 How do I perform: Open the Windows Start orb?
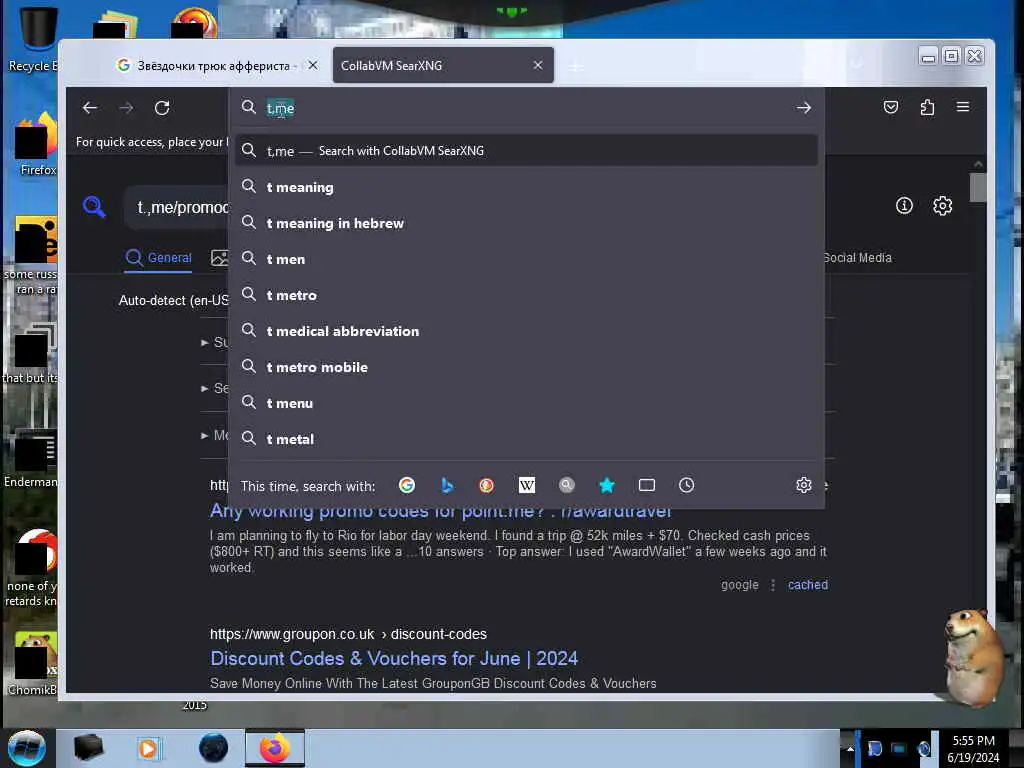[27, 748]
